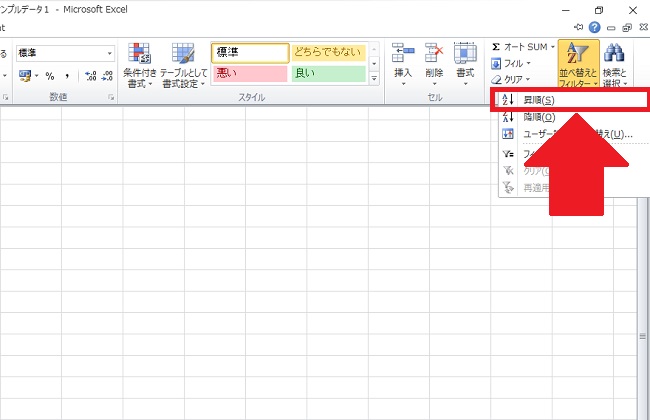Apply the Neutral (どちらでもない) cell style
Viewport: 650px width, 420px height.
(x=328, y=53)
